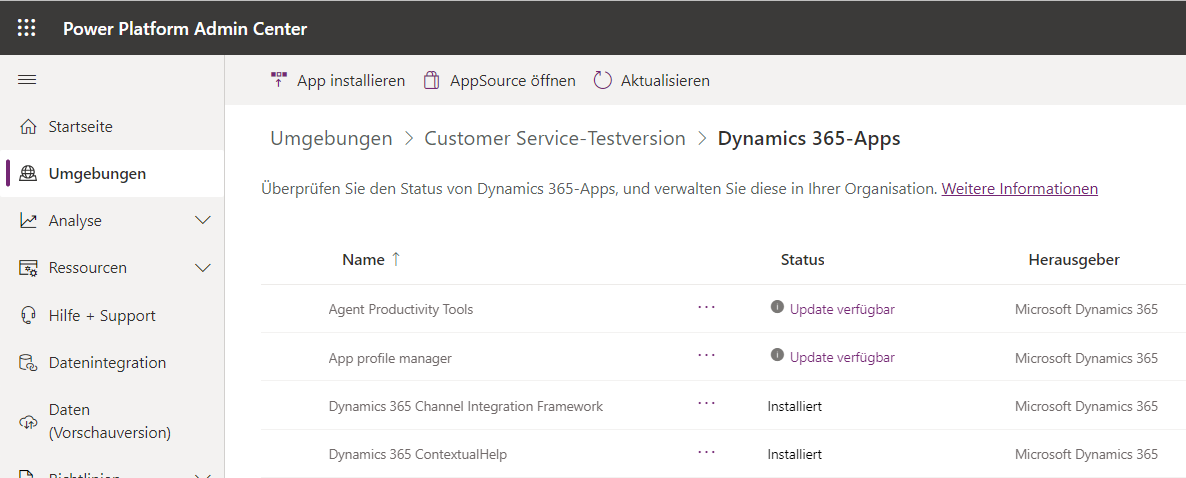Click the AppSource öffnen bag icon
Viewport: 1186px width, 478px height.
click(431, 80)
